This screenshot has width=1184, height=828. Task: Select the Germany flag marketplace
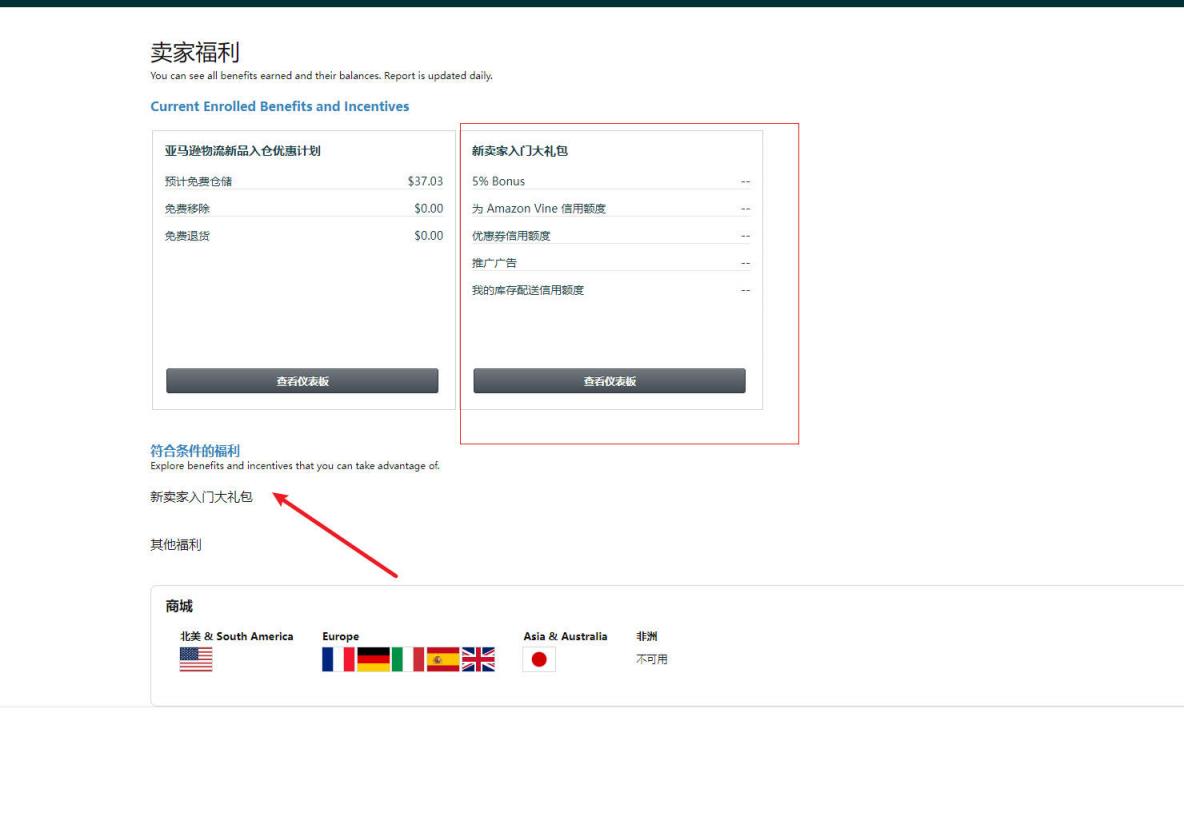tap(373, 659)
